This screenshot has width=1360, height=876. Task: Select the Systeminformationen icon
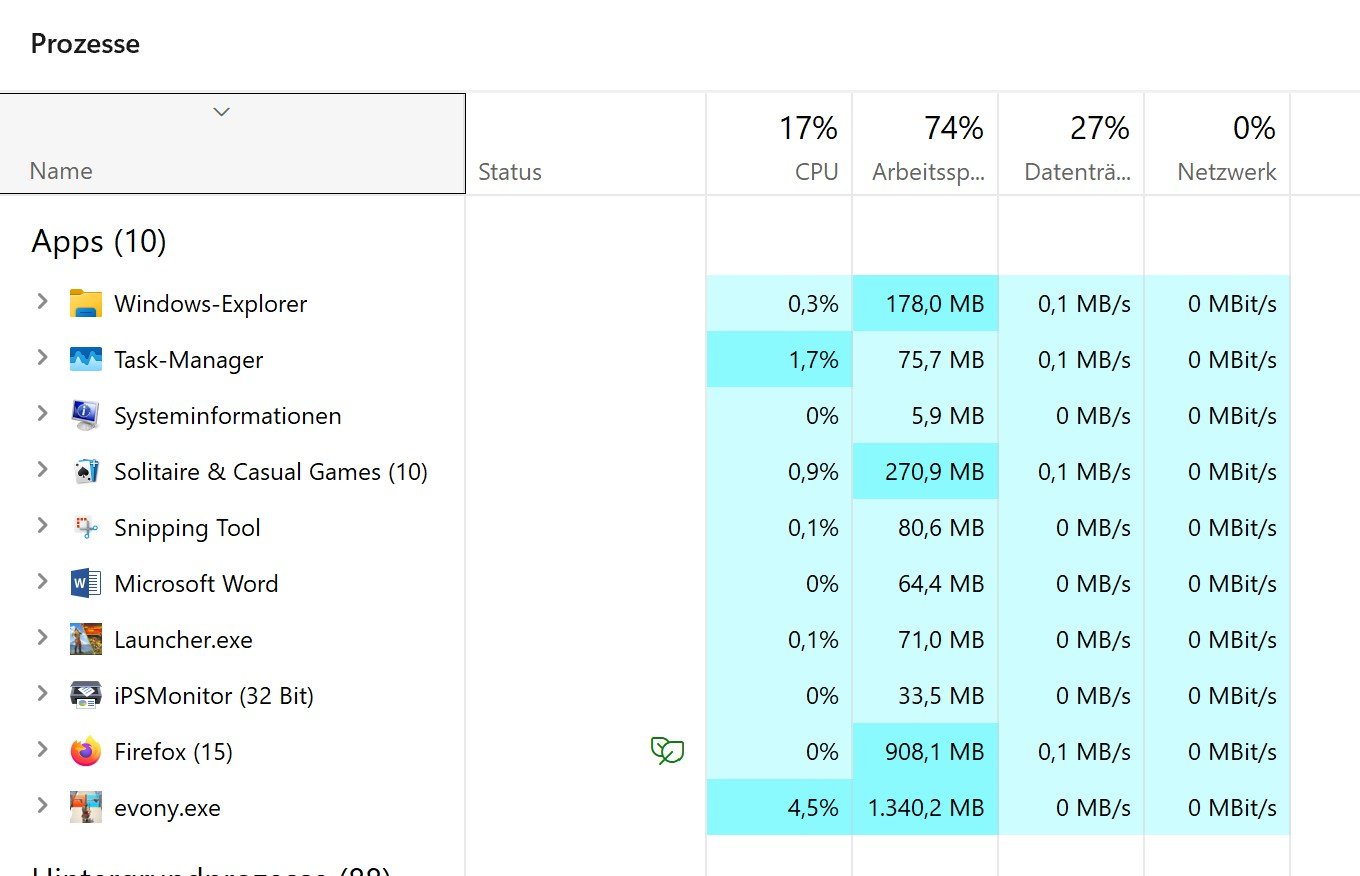(86, 415)
